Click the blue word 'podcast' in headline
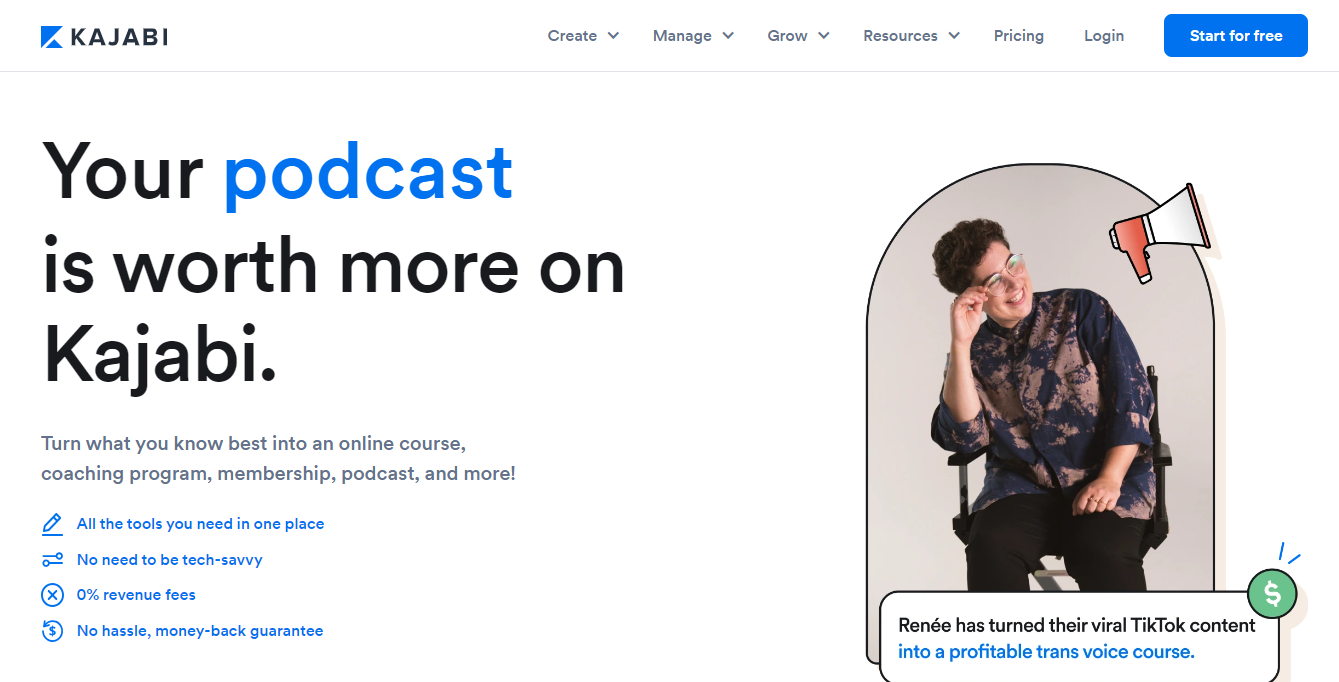1339x682 pixels. [x=368, y=175]
